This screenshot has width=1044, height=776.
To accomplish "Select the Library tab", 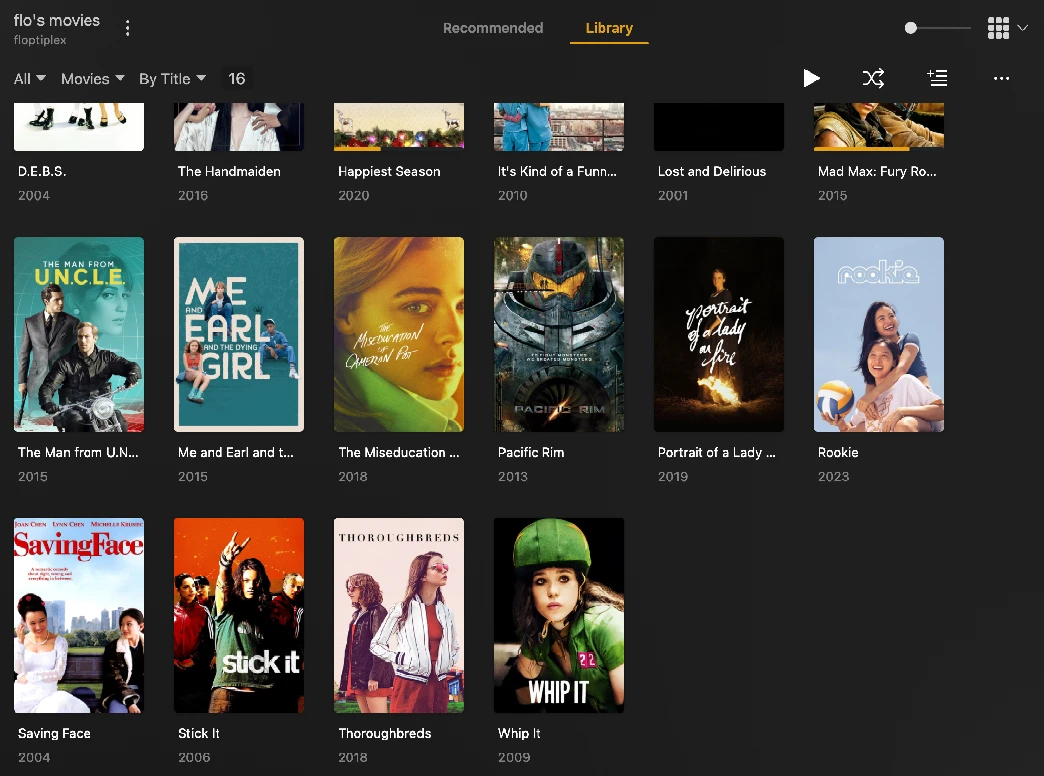I will pos(609,28).
